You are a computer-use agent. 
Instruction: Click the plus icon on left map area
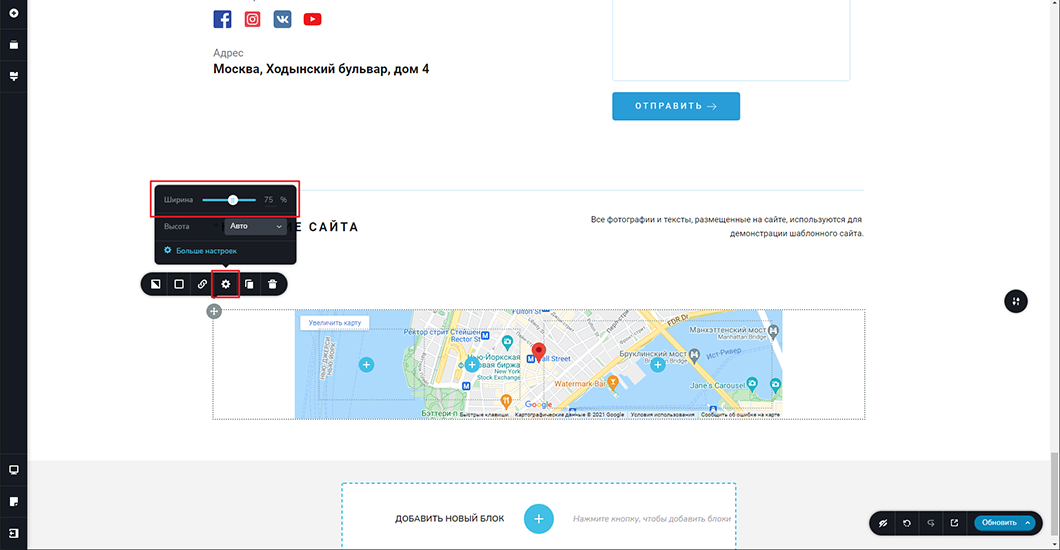[366, 365]
